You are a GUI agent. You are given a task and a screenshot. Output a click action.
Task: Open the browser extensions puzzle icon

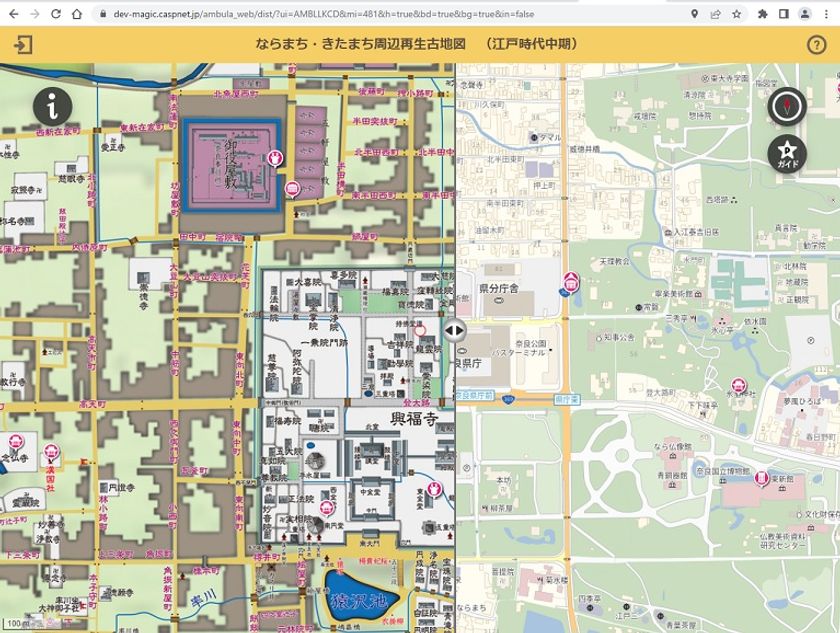click(762, 14)
